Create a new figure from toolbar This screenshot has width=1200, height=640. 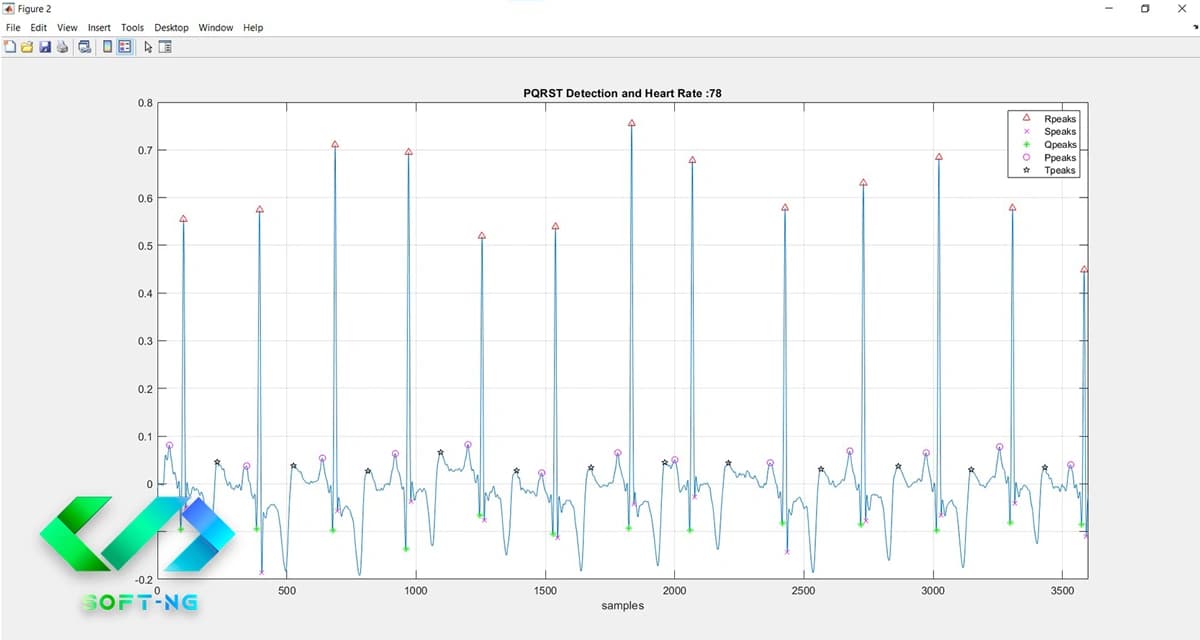[10, 46]
